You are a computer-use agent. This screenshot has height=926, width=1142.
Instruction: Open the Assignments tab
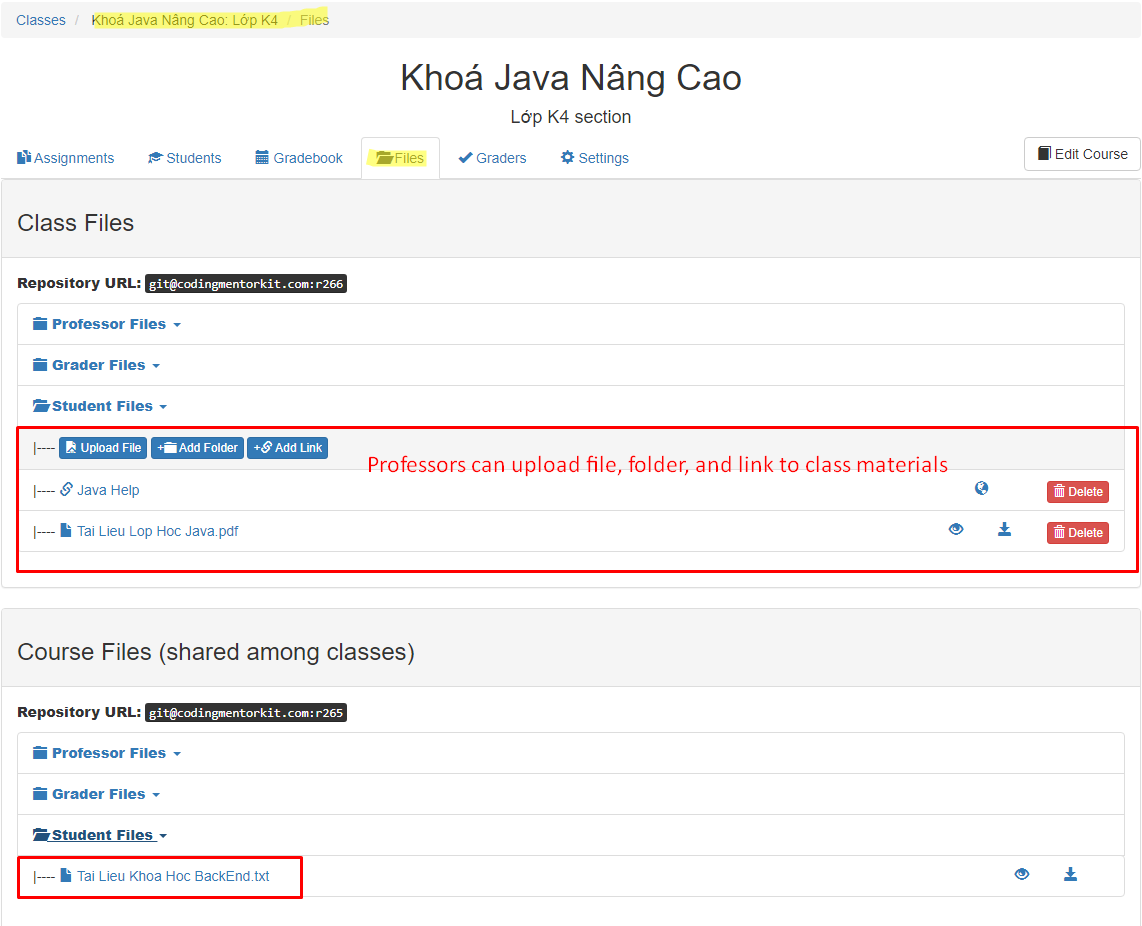66,158
